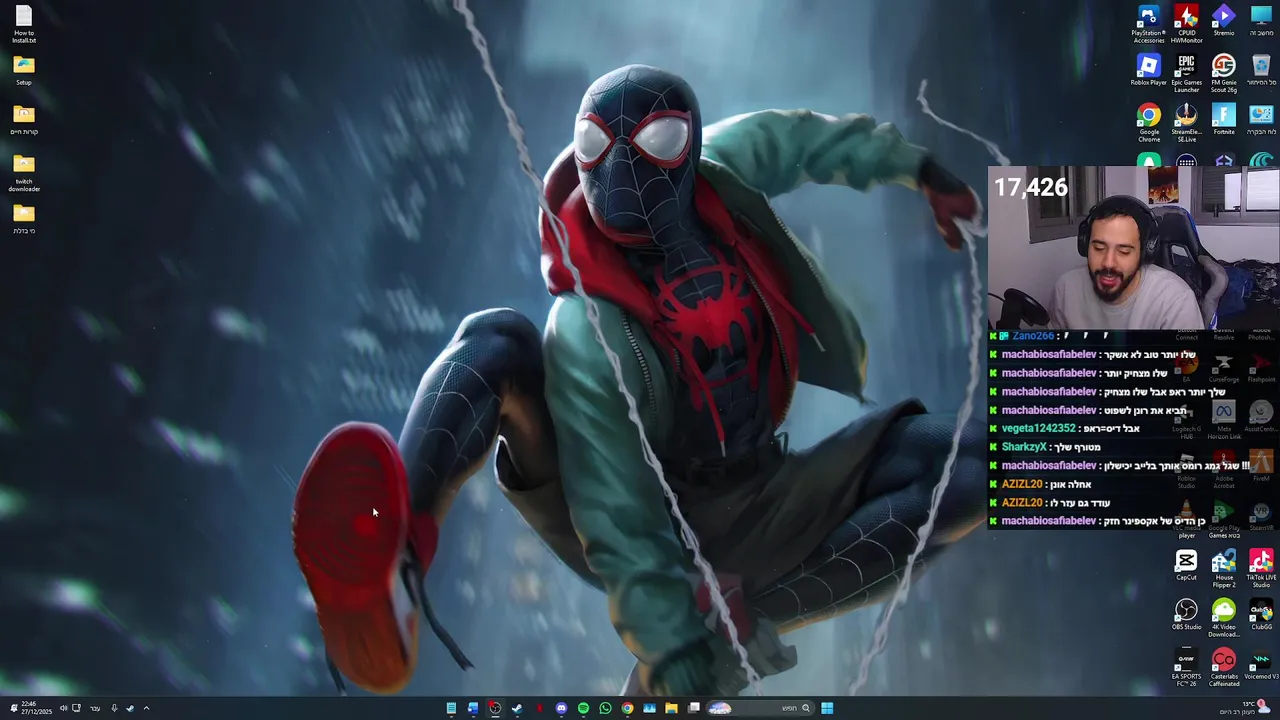Image resolution: width=1280 pixels, height=720 pixels.
Task: Open the Control Panel desktop icon
Action: (x=1261, y=120)
